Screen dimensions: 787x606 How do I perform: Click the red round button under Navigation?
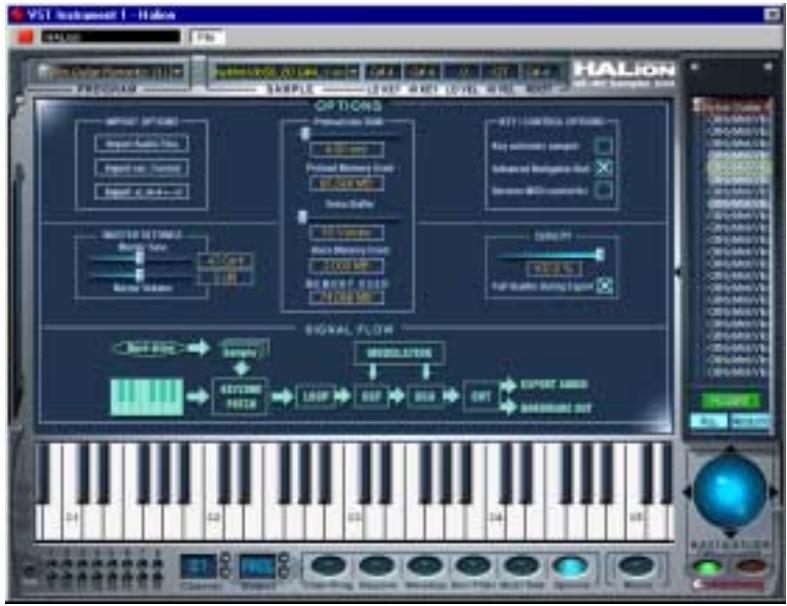pos(751,566)
